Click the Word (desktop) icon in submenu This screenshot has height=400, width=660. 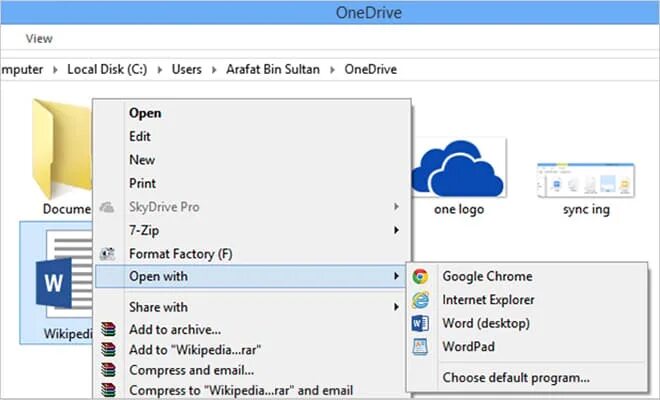(420, 323)
